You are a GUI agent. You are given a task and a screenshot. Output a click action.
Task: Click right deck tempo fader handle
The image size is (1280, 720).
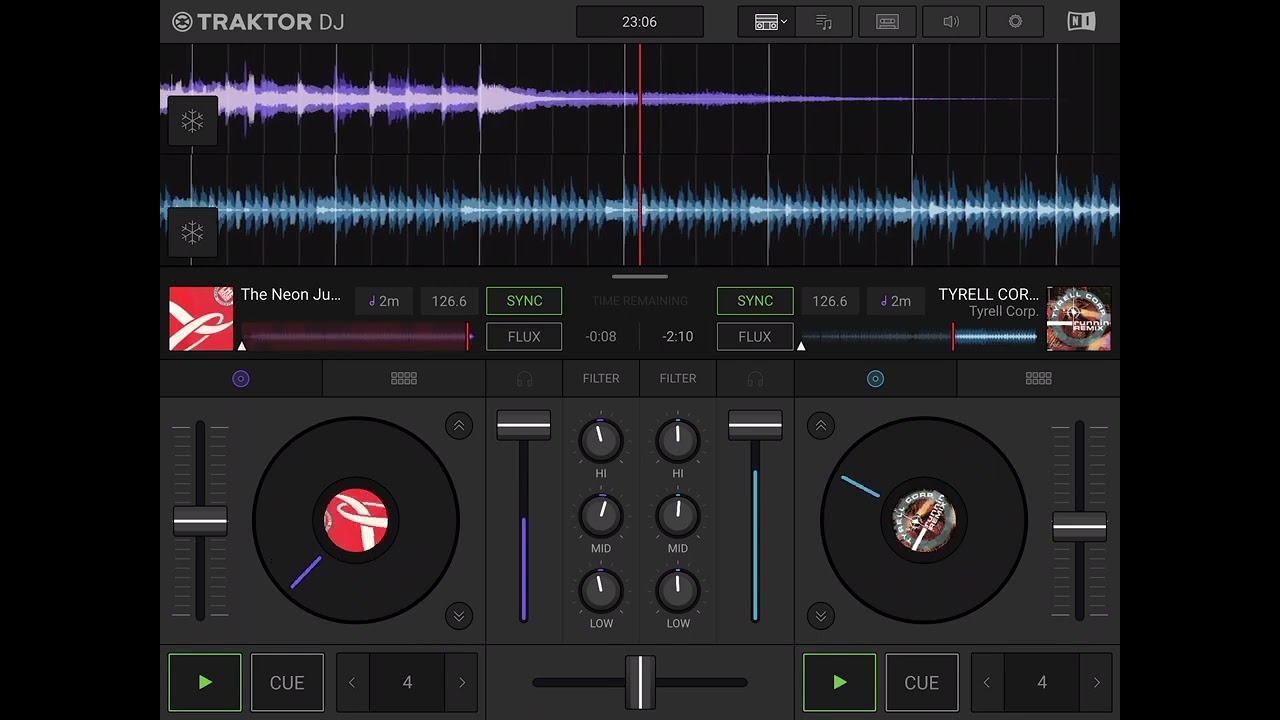[x=1079, y=526]
